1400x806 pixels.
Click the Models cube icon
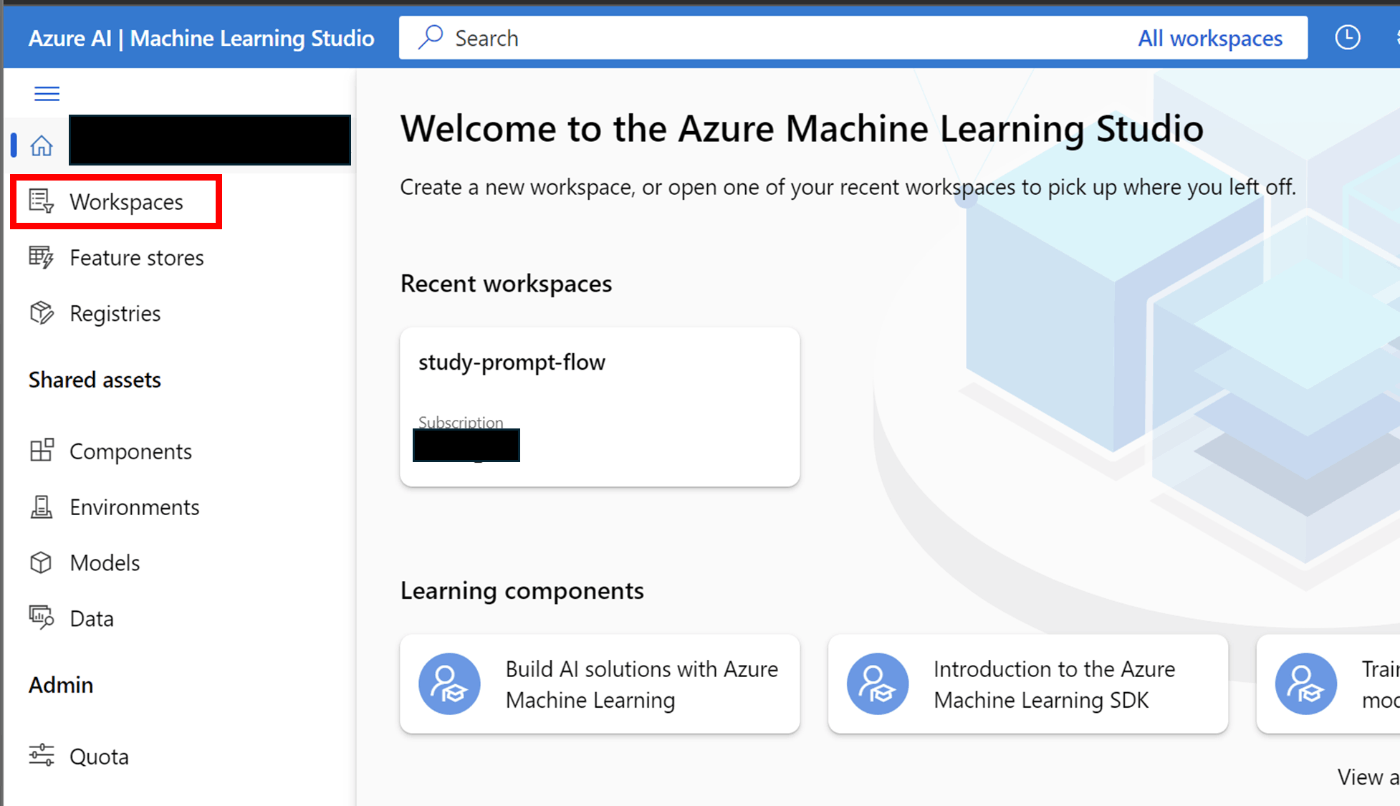[41, 563]
